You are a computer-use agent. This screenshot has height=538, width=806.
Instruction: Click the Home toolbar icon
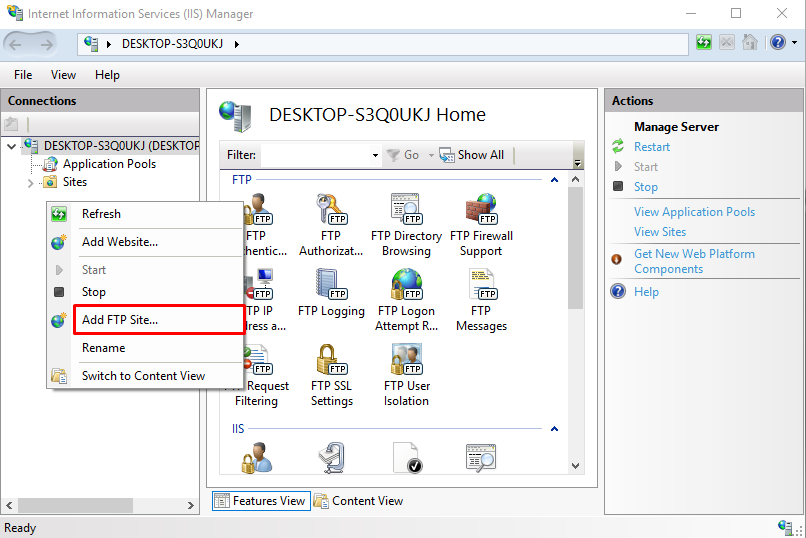click(x=750, y=42)
